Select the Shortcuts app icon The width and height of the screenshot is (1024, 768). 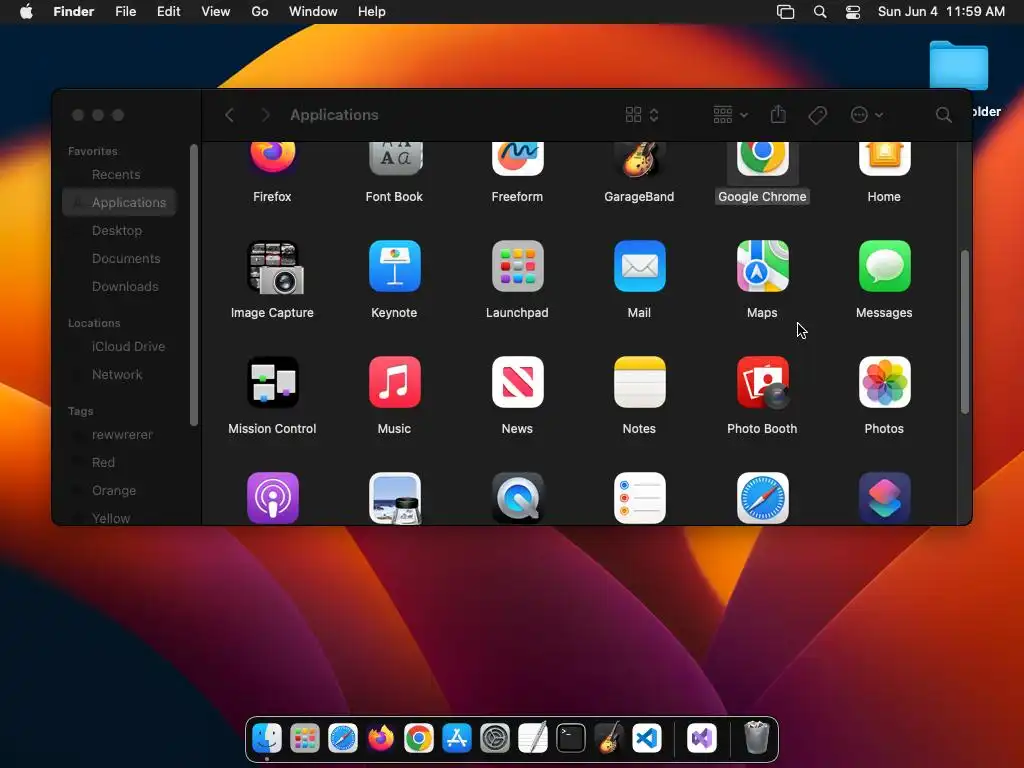pyautogui.click(x=884, y=498)
